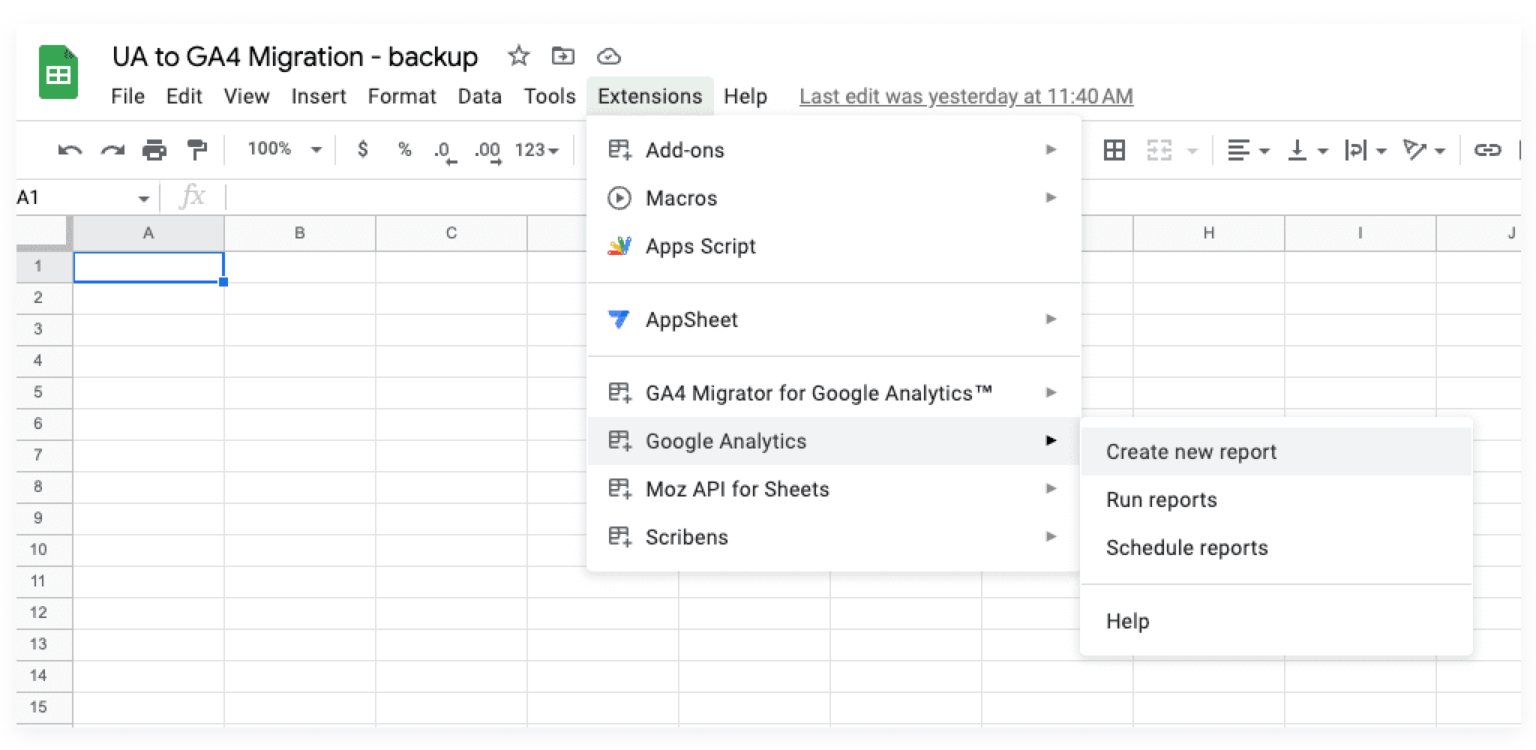Image resolution: width=1536 pixels, height=750 pixels.
Task: Select column B header
Action: click(x=300, y=233)
